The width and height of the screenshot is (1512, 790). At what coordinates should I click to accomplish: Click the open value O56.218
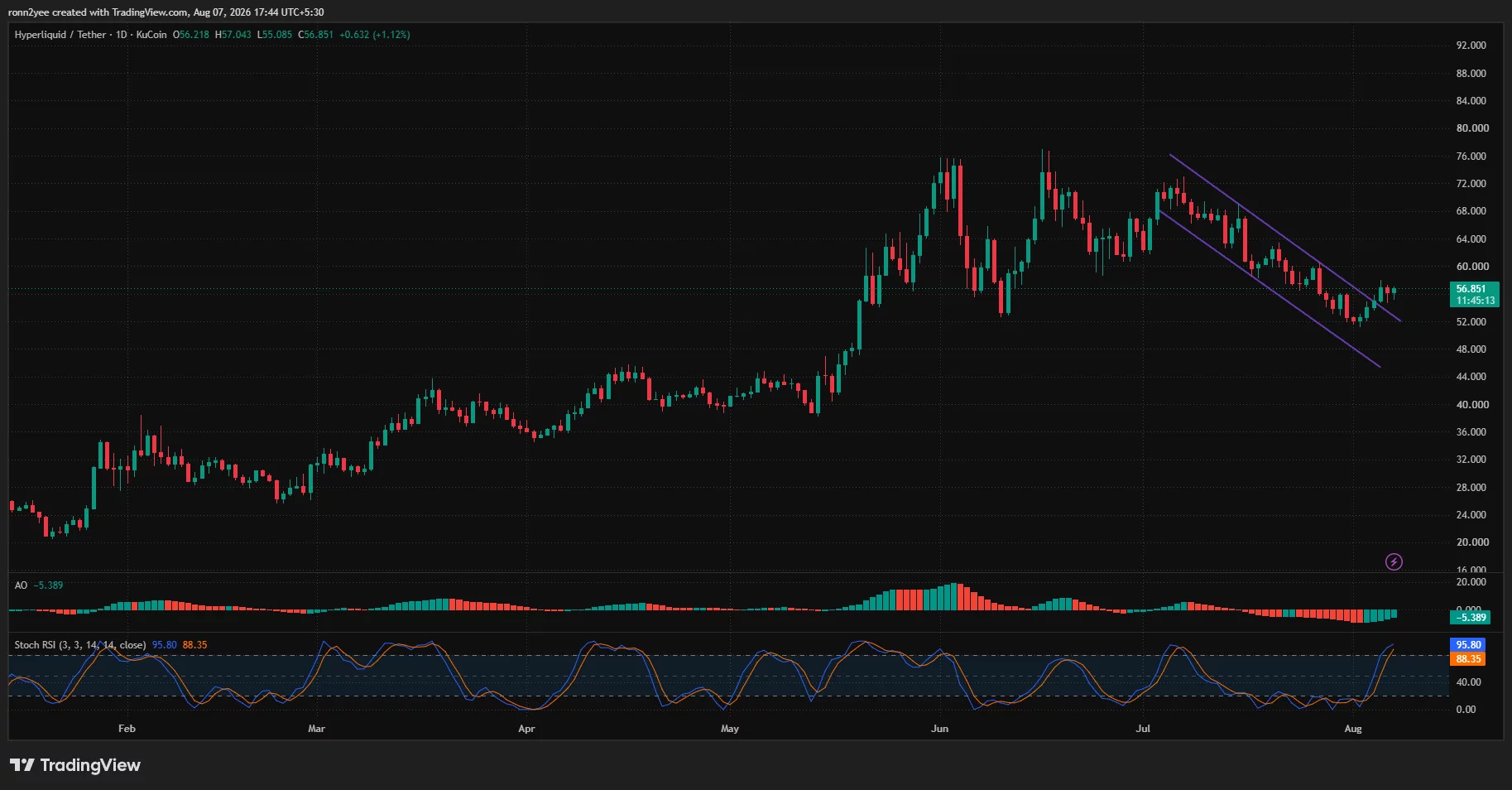coord(191,35)
